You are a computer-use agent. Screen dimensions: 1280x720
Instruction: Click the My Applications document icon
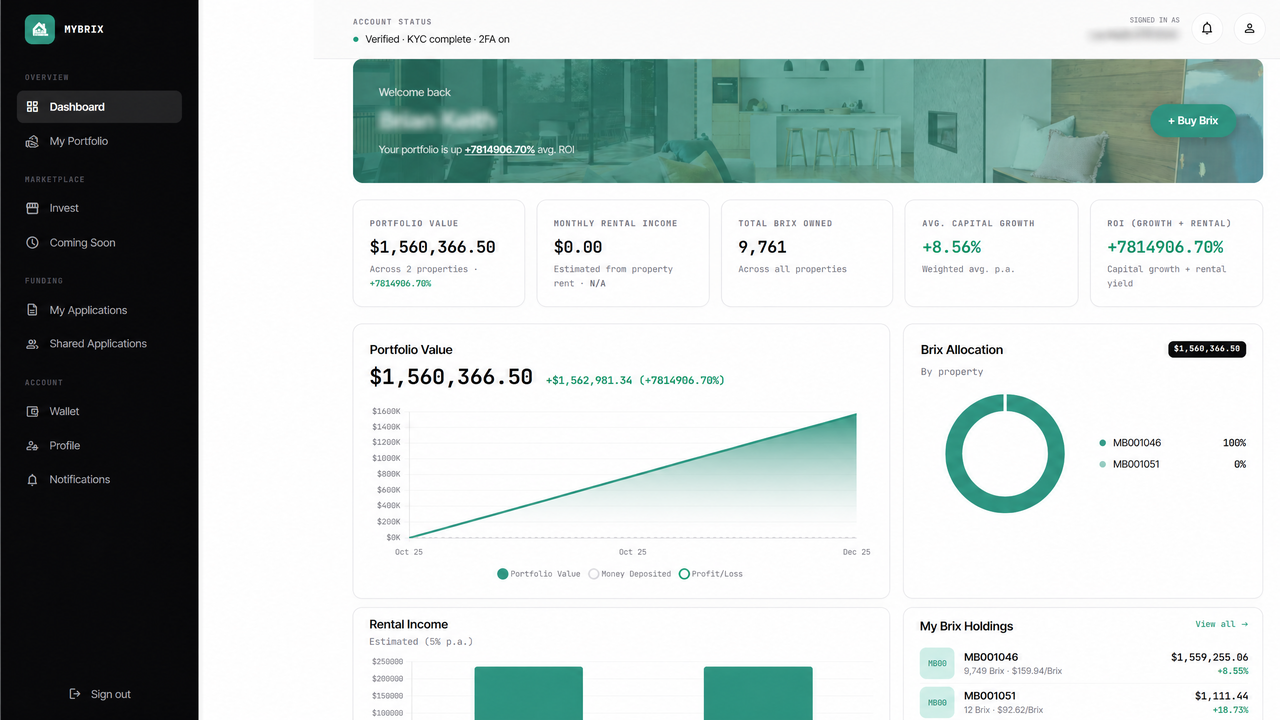tap(32, 310)
